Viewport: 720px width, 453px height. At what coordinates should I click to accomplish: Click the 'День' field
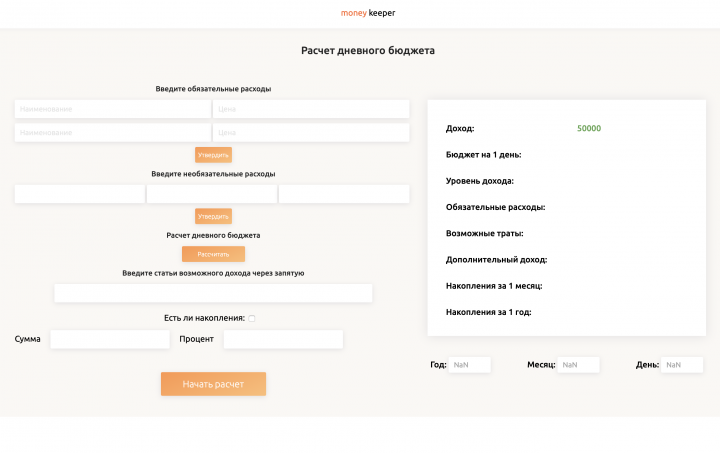tap(682, 365)
